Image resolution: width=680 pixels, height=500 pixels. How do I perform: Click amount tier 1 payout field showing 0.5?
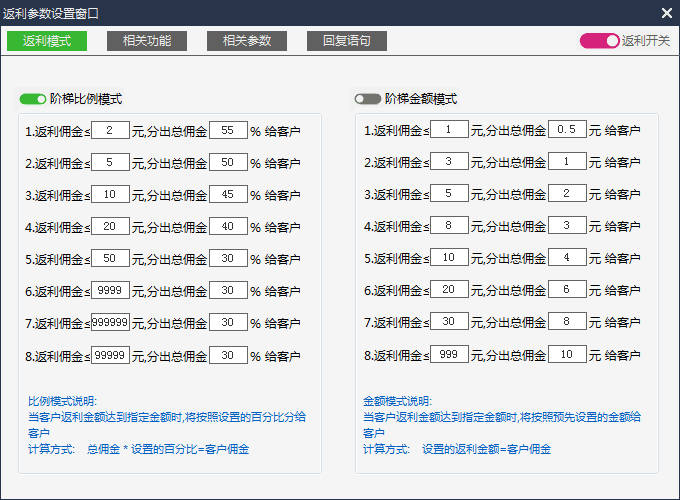click(x=567, y=130)
